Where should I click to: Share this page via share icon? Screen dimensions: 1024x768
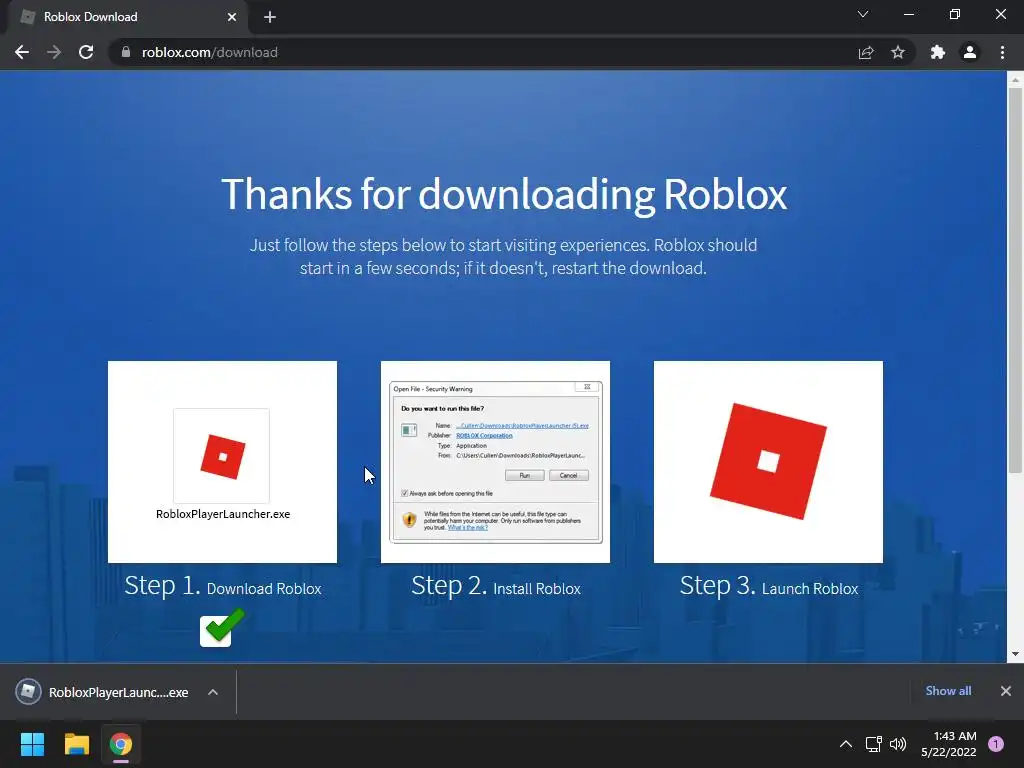click(x=866, y=52)
